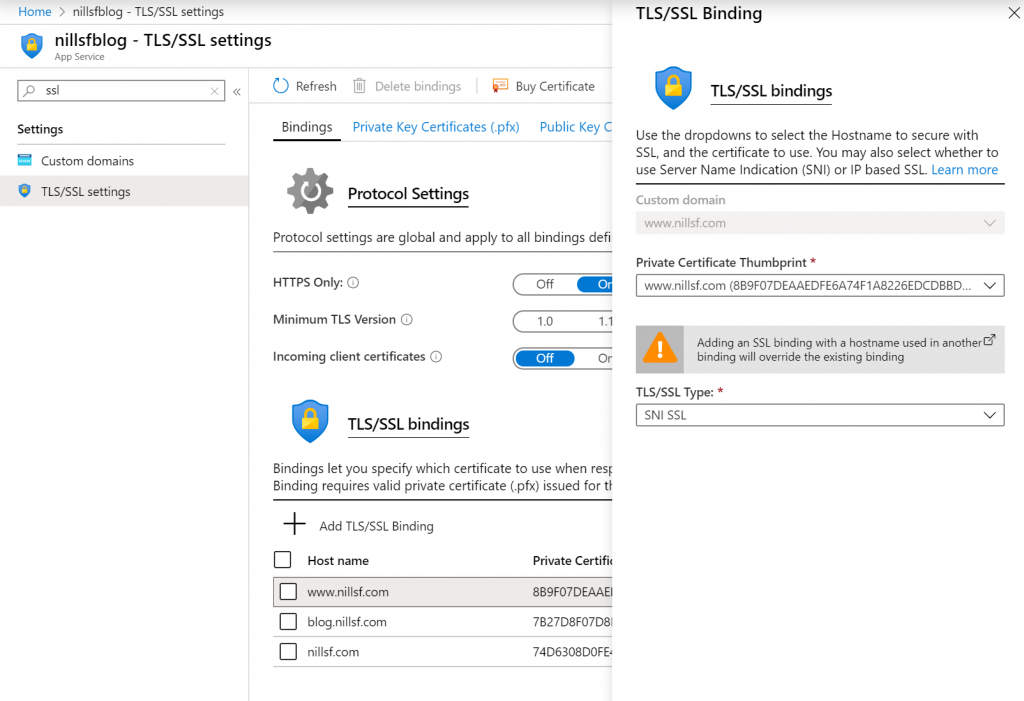Turn HTTPS Only Off

coord(545,284)
